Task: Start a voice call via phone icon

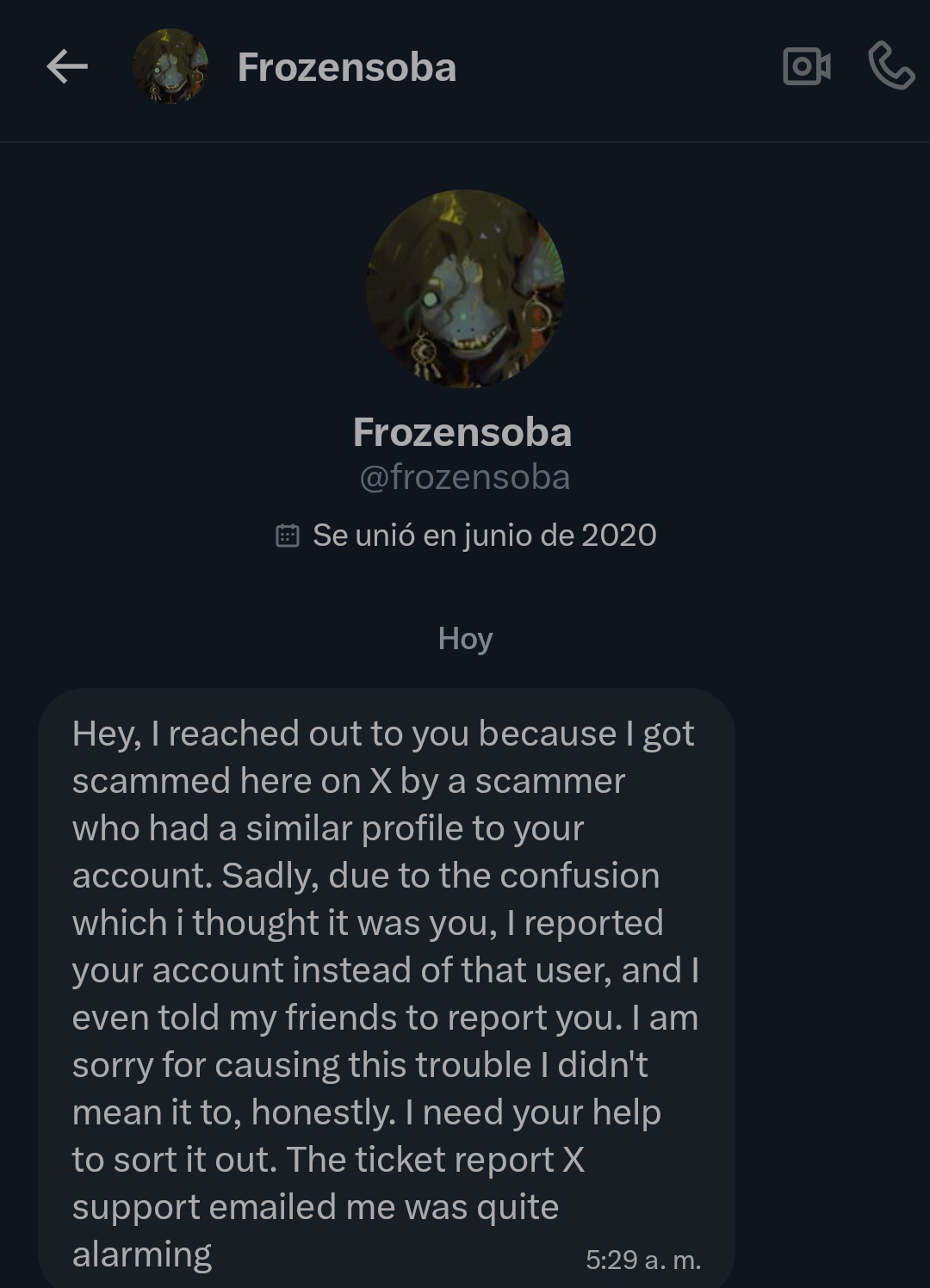Action: [x=890, y=66]
